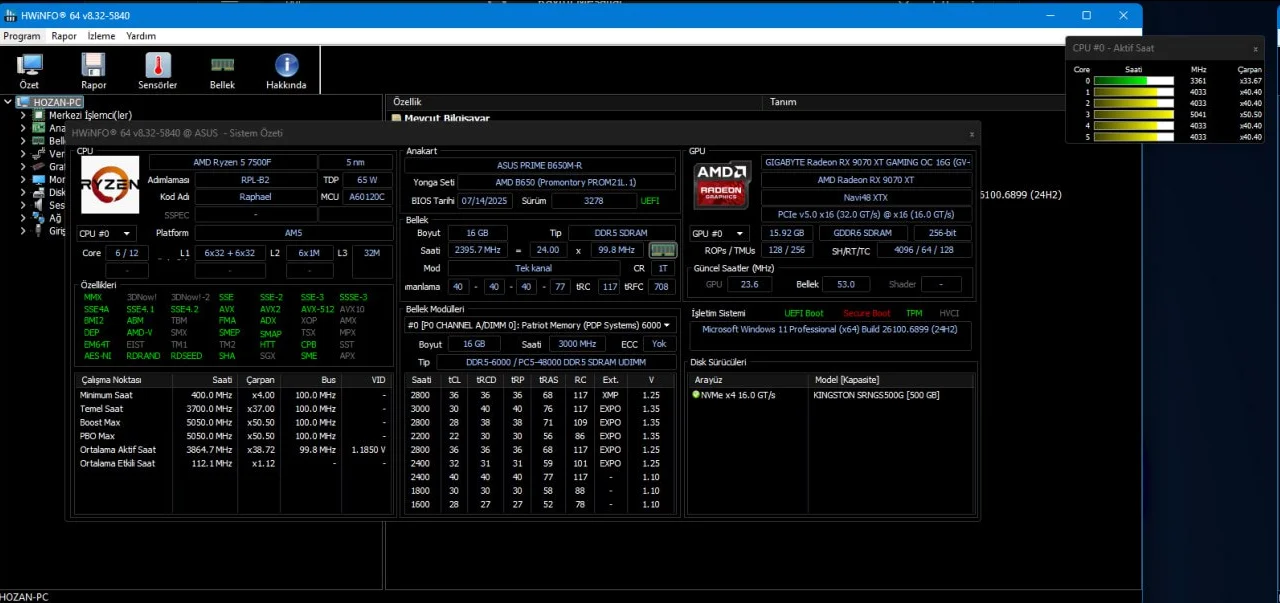Image resolution: width=1280 pixels, height=603 pixels.
Task: Collapse the HOZAN-PC root tree node
Action: (x=8, y=102)
